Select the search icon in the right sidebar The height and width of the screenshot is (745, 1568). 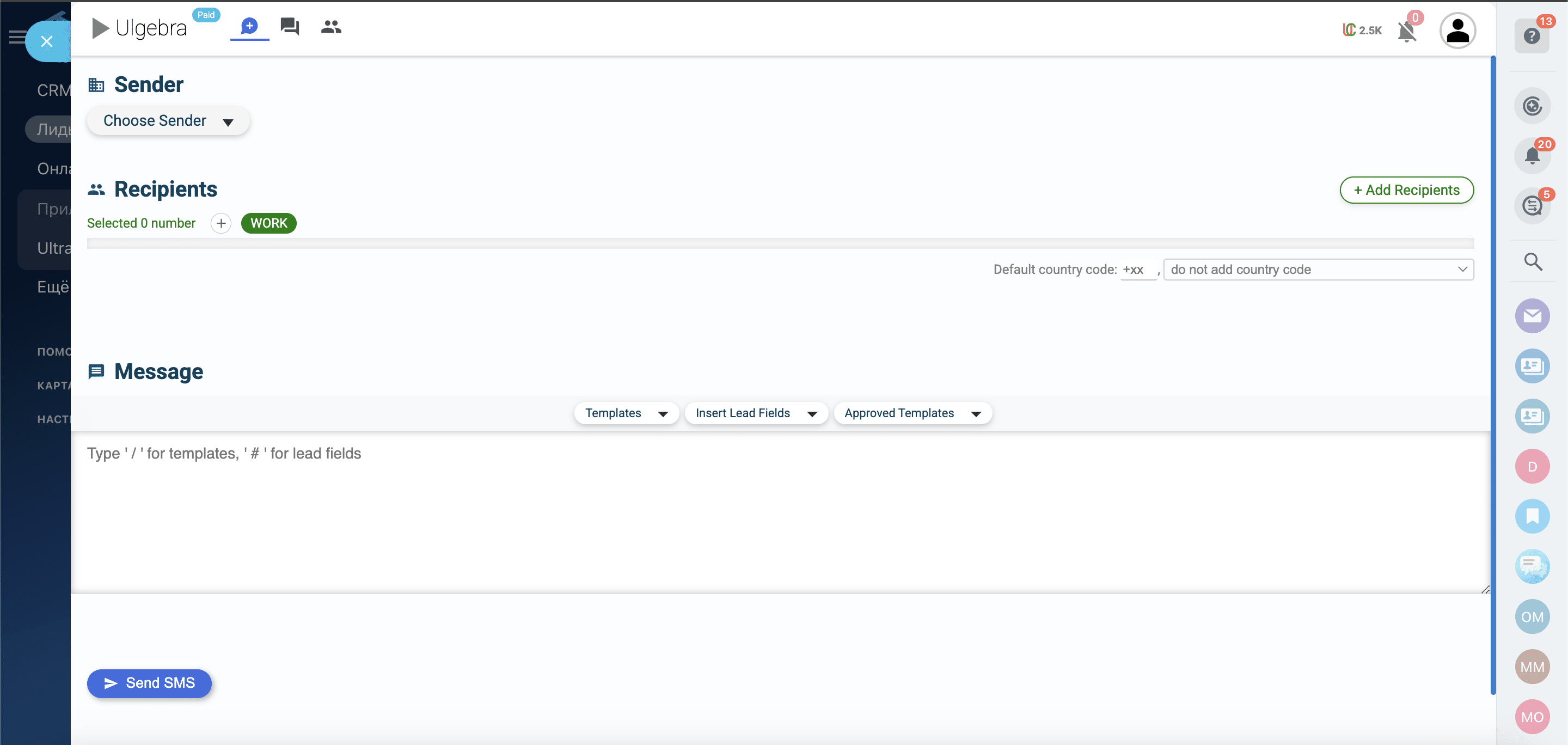[1533, 262]
